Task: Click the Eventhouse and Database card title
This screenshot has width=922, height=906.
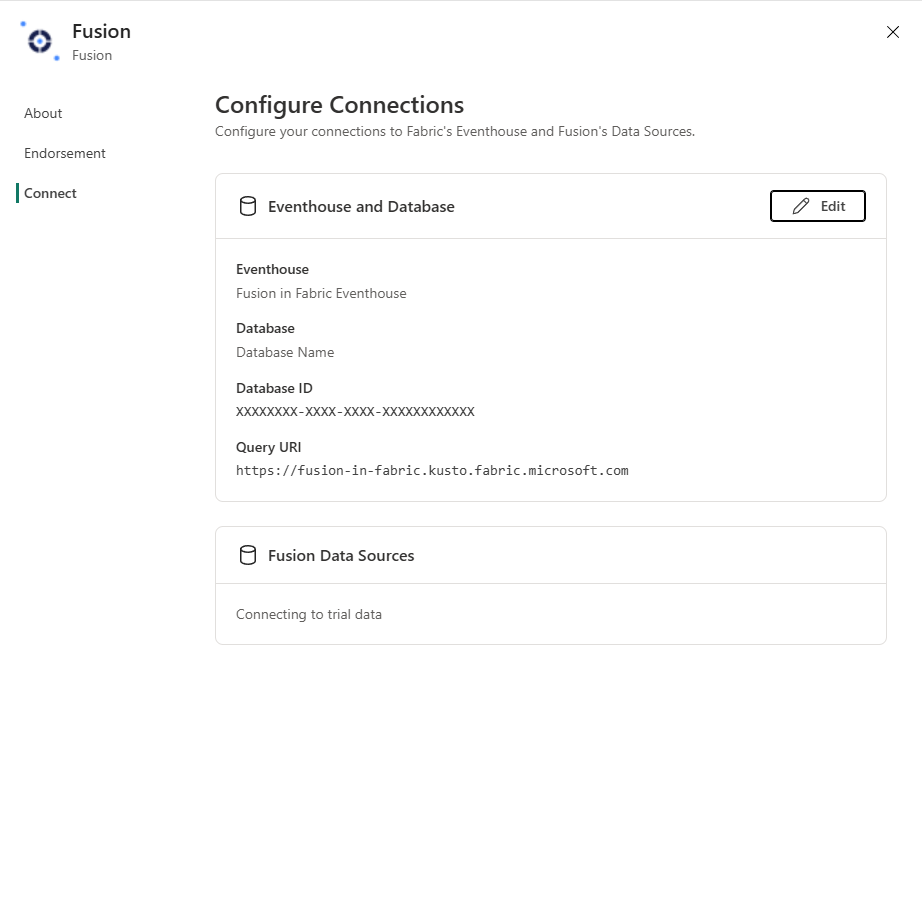Action: click(x=361, y=207)
